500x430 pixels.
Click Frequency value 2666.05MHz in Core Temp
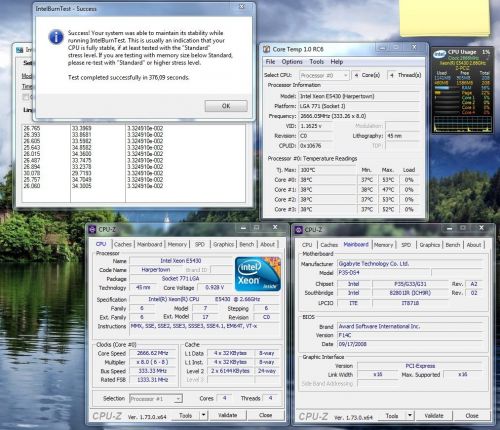pos(359,116)
